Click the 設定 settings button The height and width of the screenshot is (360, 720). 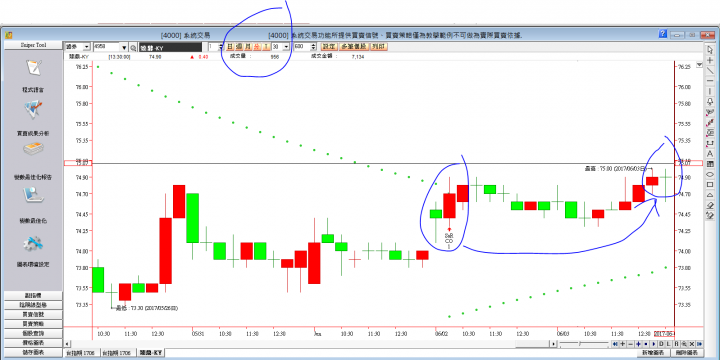point(329,47)
